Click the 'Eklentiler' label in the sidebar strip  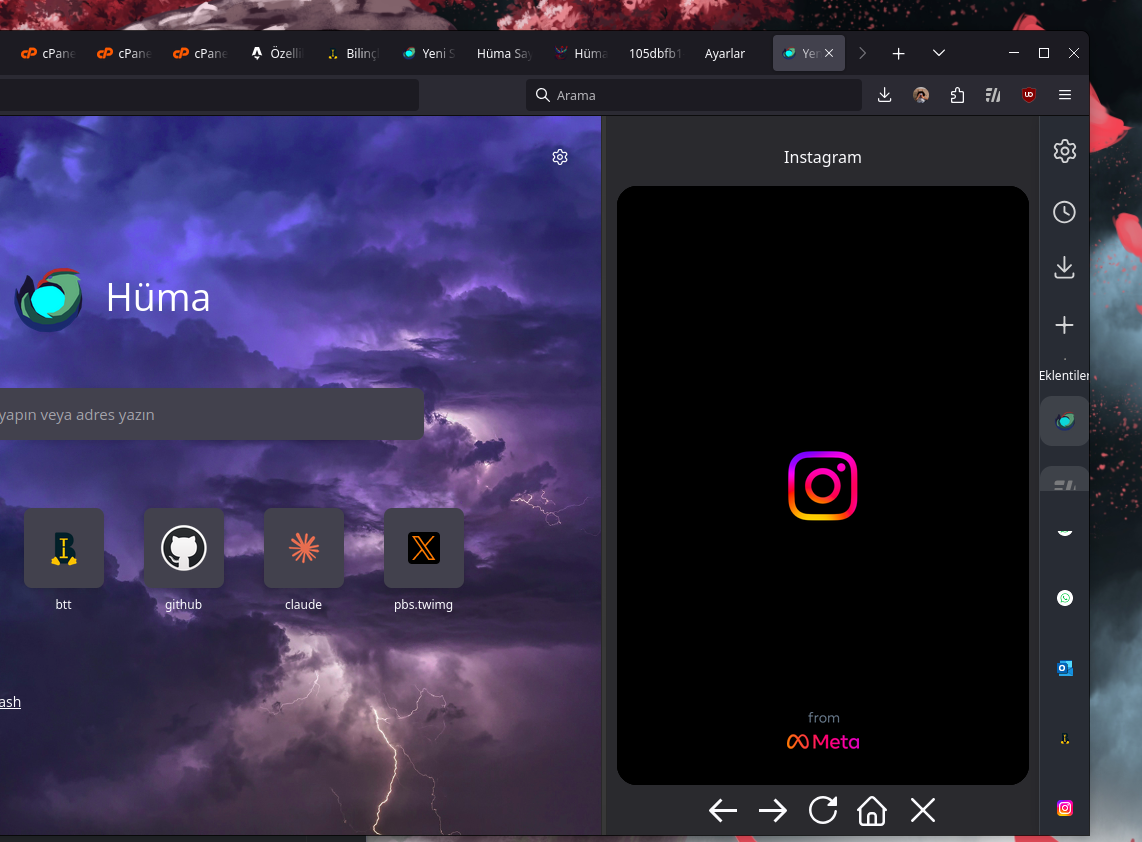1064,375
